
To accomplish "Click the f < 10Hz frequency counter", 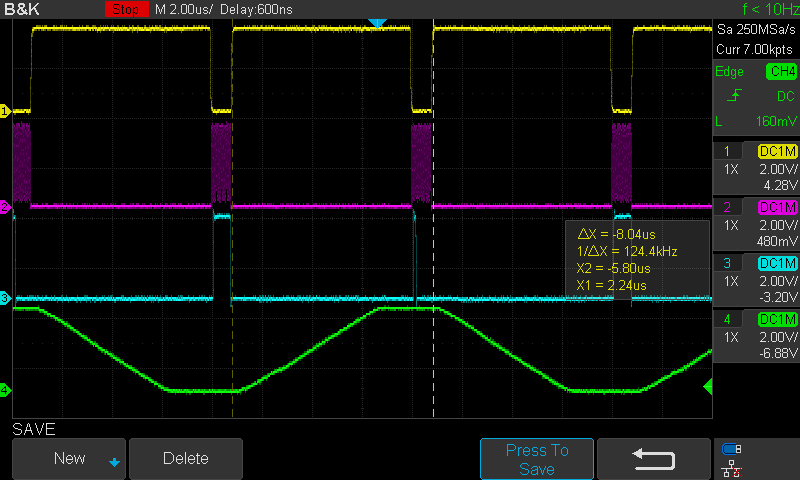I will point(771,9).
